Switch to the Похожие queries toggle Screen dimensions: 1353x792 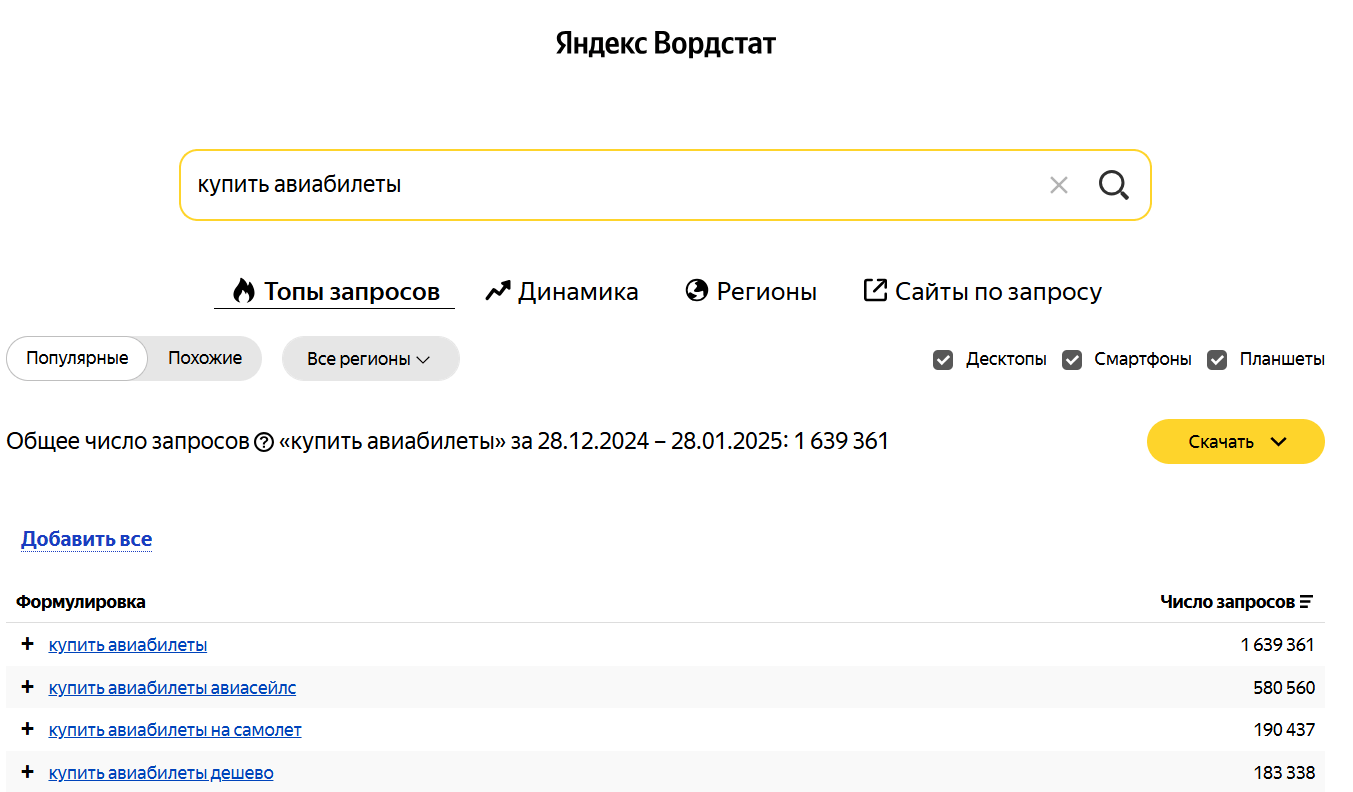click(205, 358)
